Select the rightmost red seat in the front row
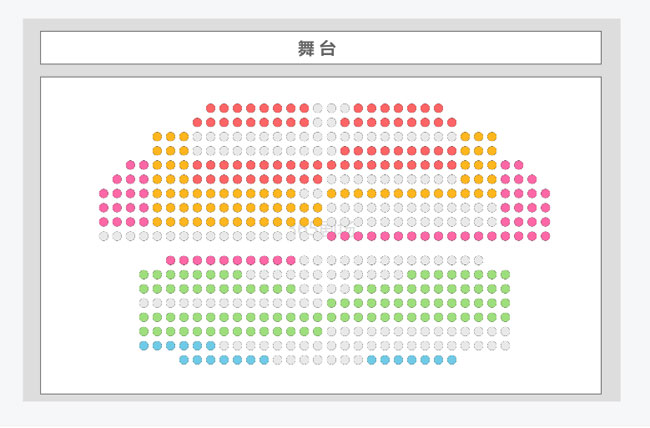Screen dimensions: 650x428 [x=438, y=108]
